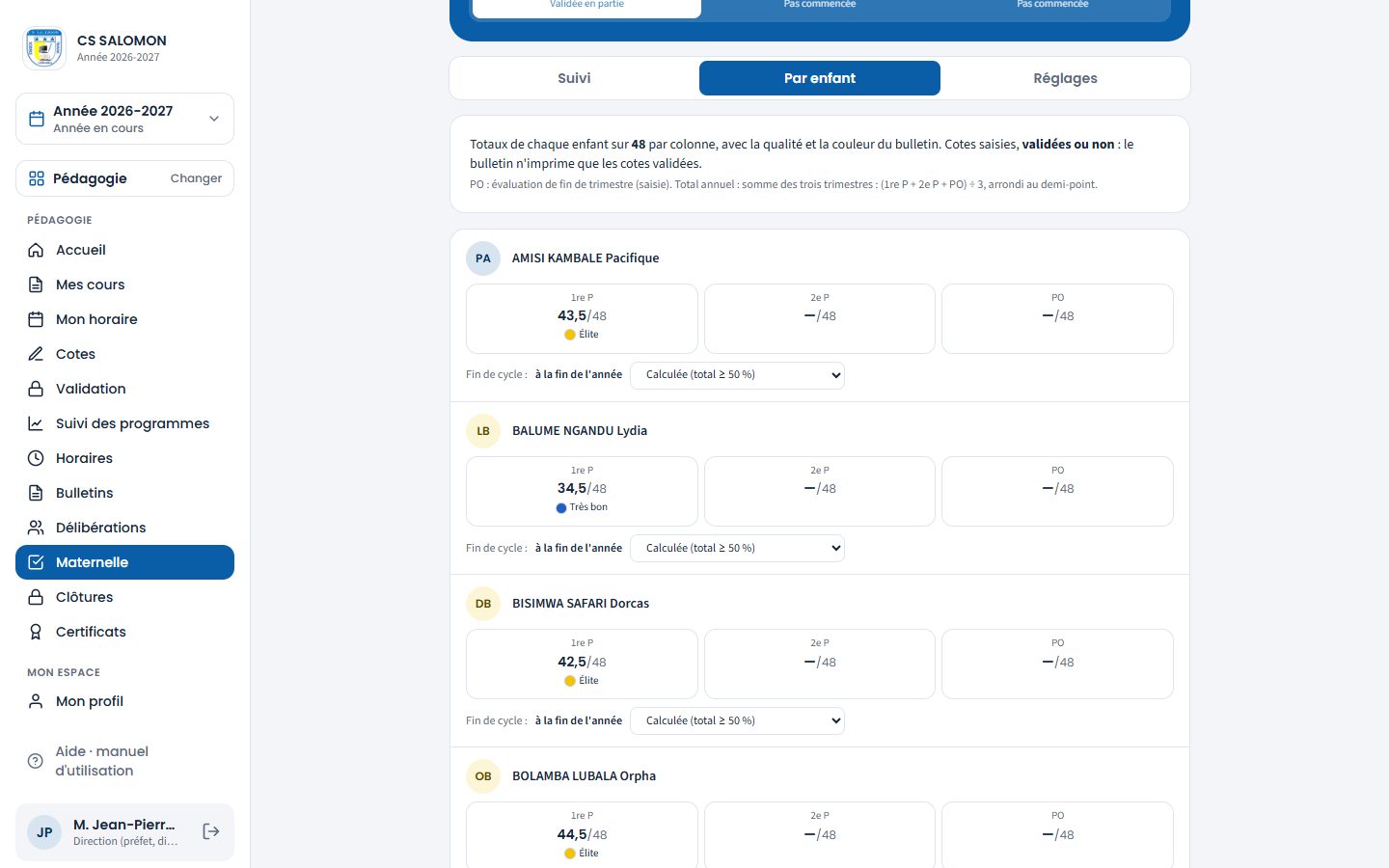Open Fin de cycle dropdown for BALUME NGANDU
The image size is (1389, 868).
(737, 548)
